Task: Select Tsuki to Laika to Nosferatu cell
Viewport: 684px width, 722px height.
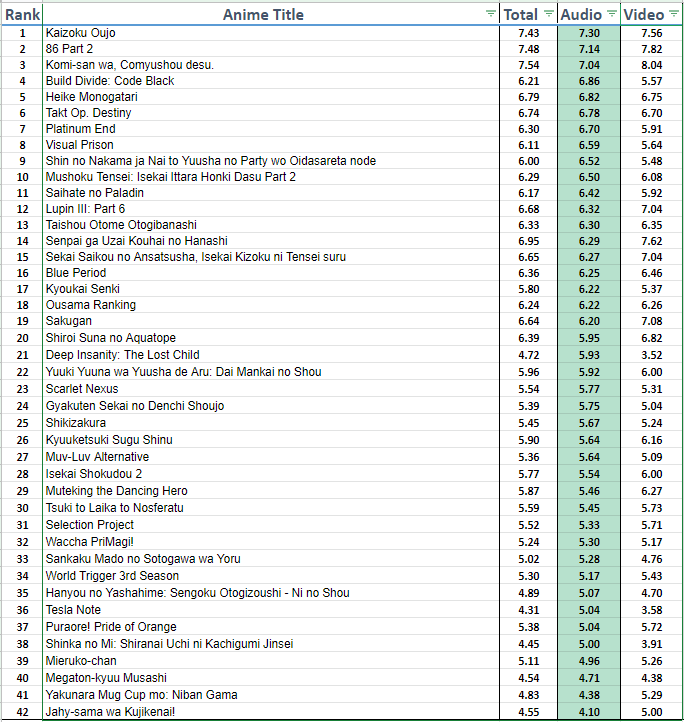Action: tap(271, 508)
